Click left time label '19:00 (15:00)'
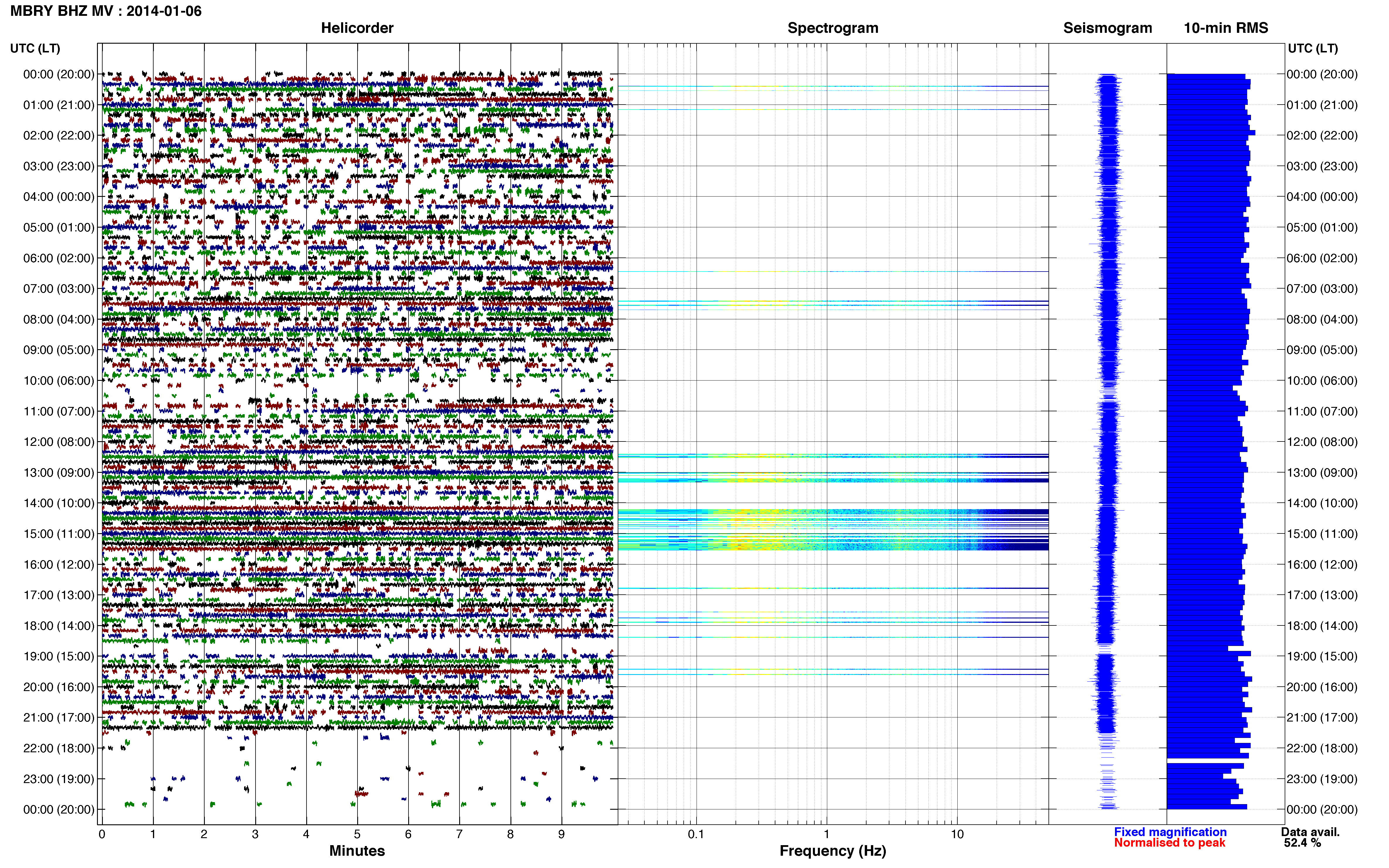Viewport: 1389px width, 868px height. coord(59,656)
